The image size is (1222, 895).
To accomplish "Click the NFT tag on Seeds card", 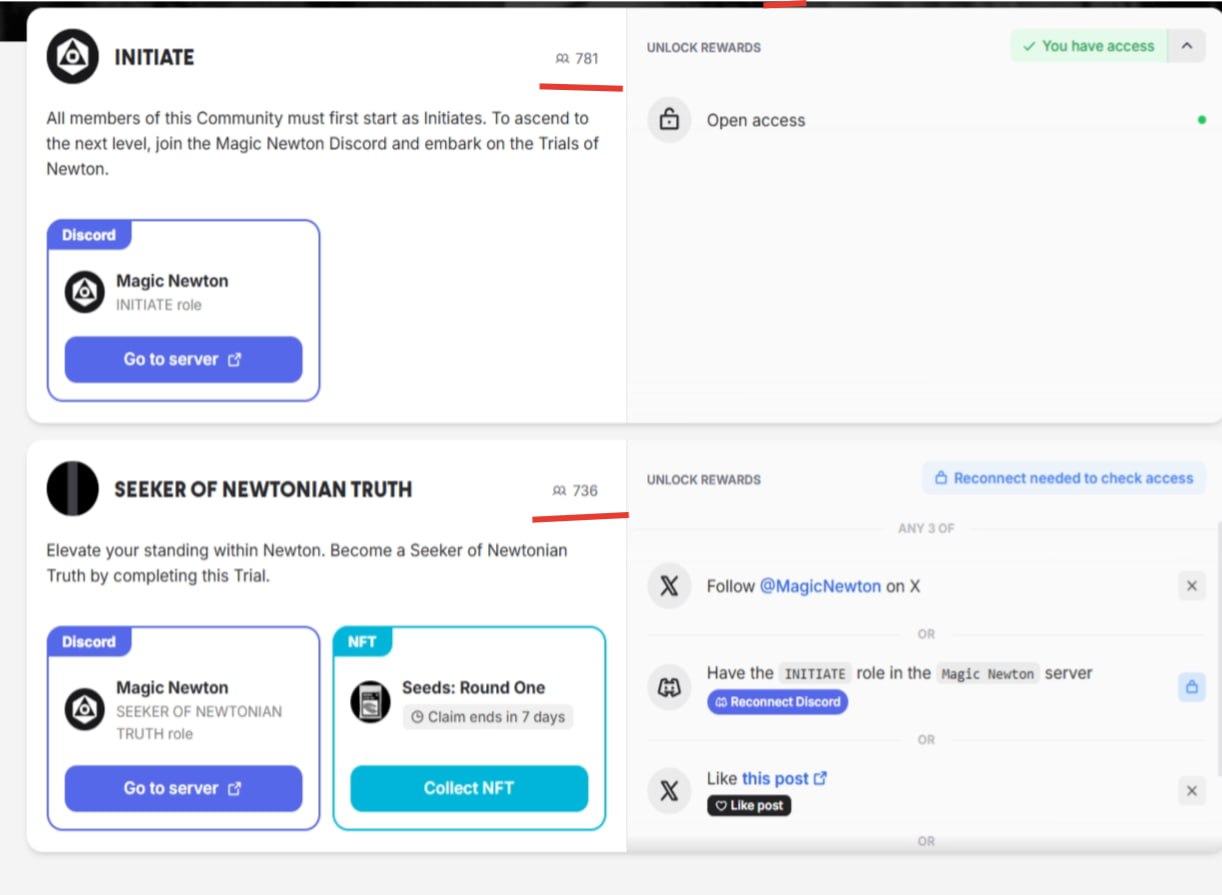I will [362, 642].
